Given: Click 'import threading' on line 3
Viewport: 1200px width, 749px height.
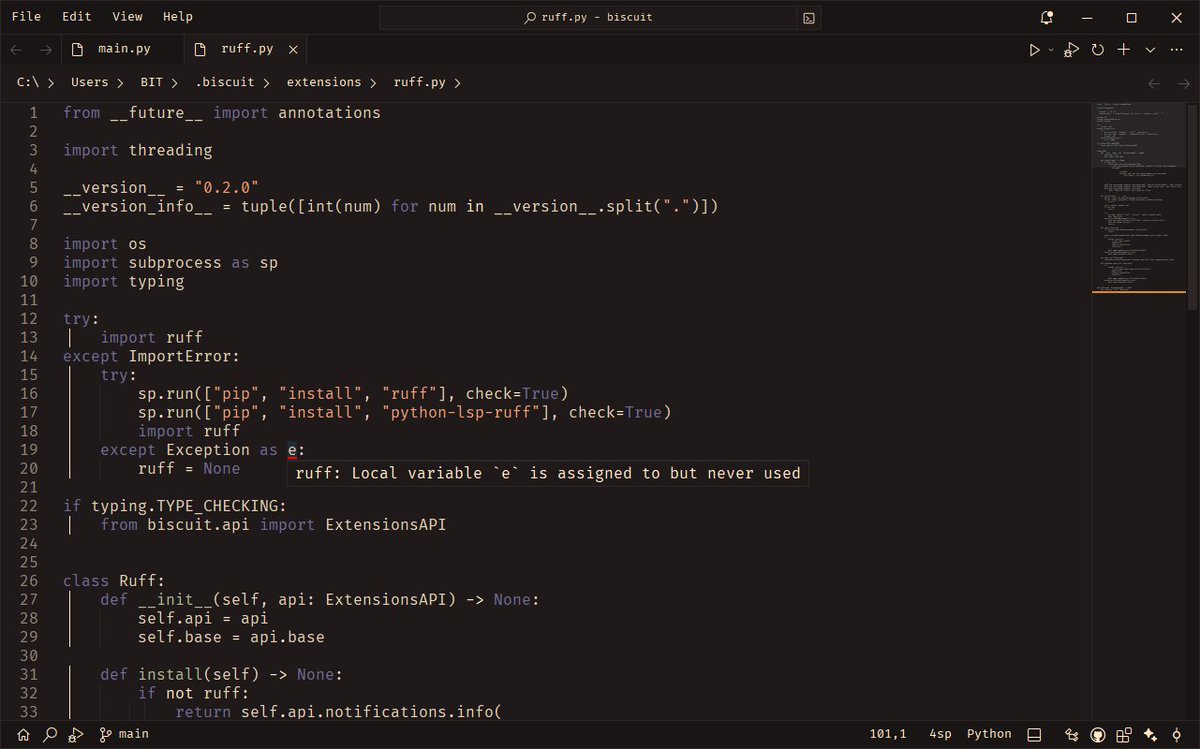Looking at the screenshot, I should tap(138, 150).
